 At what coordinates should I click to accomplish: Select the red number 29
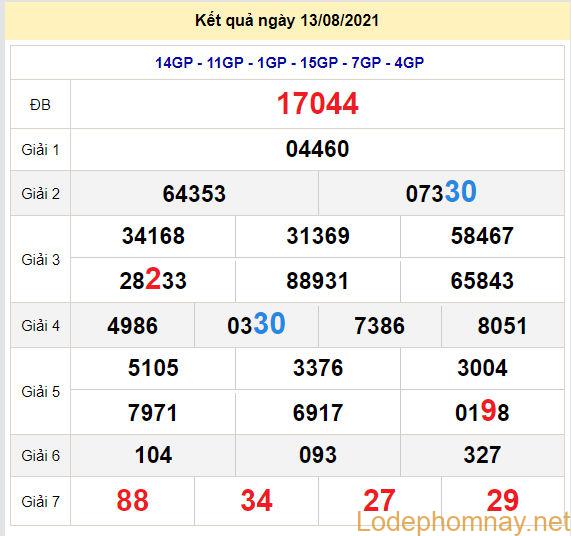503,500
